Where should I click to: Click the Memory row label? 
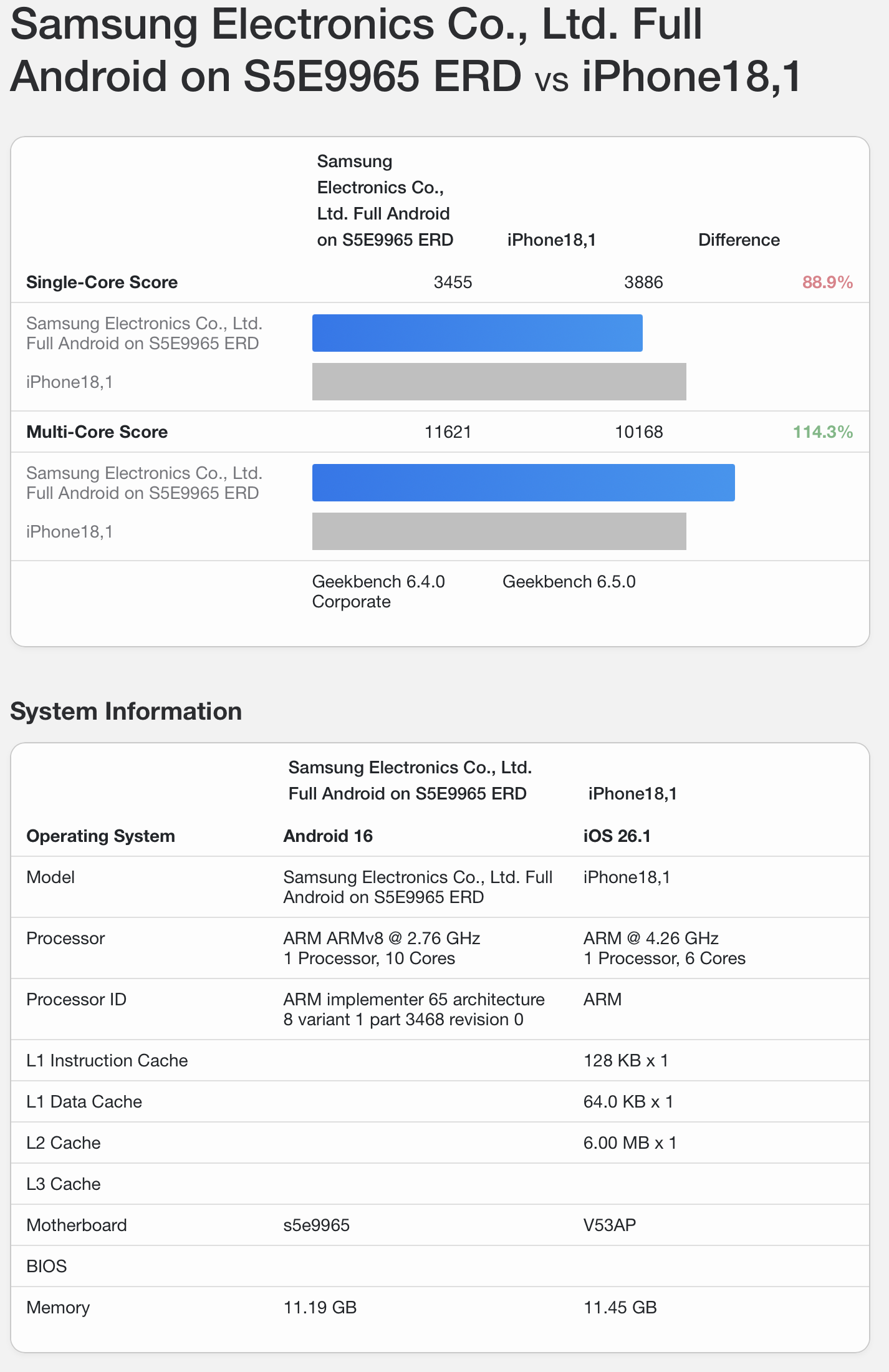pyautogui.click(x=58, y=1308)
